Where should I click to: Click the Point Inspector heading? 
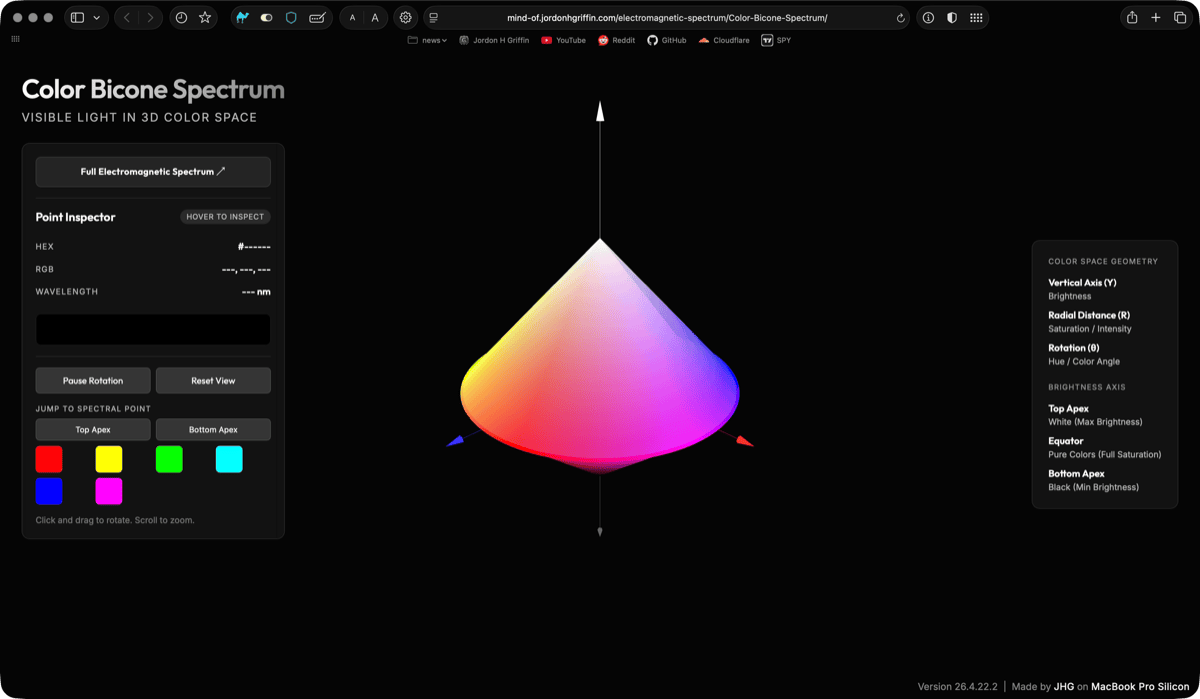coord(75,217)
